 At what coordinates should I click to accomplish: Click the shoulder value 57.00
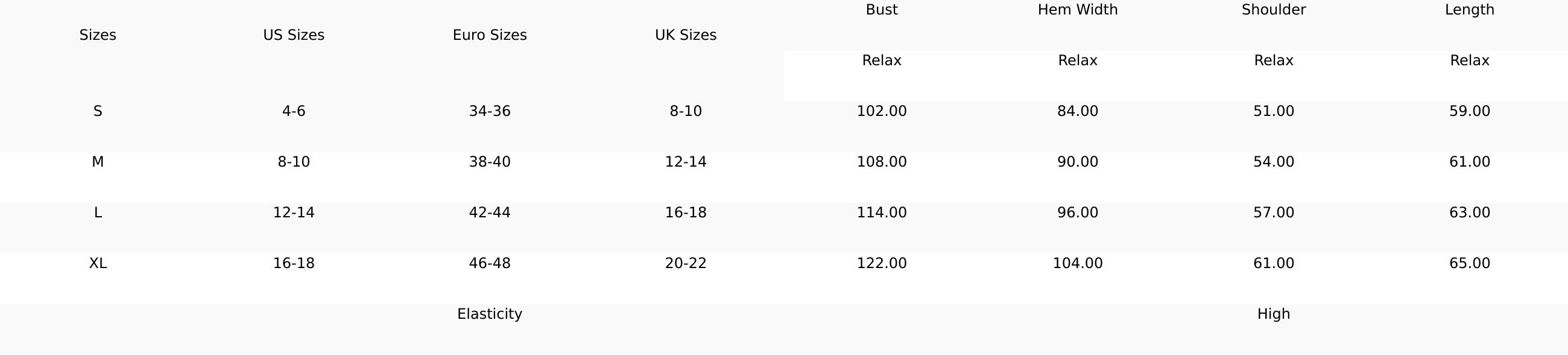click(1273, 213)
